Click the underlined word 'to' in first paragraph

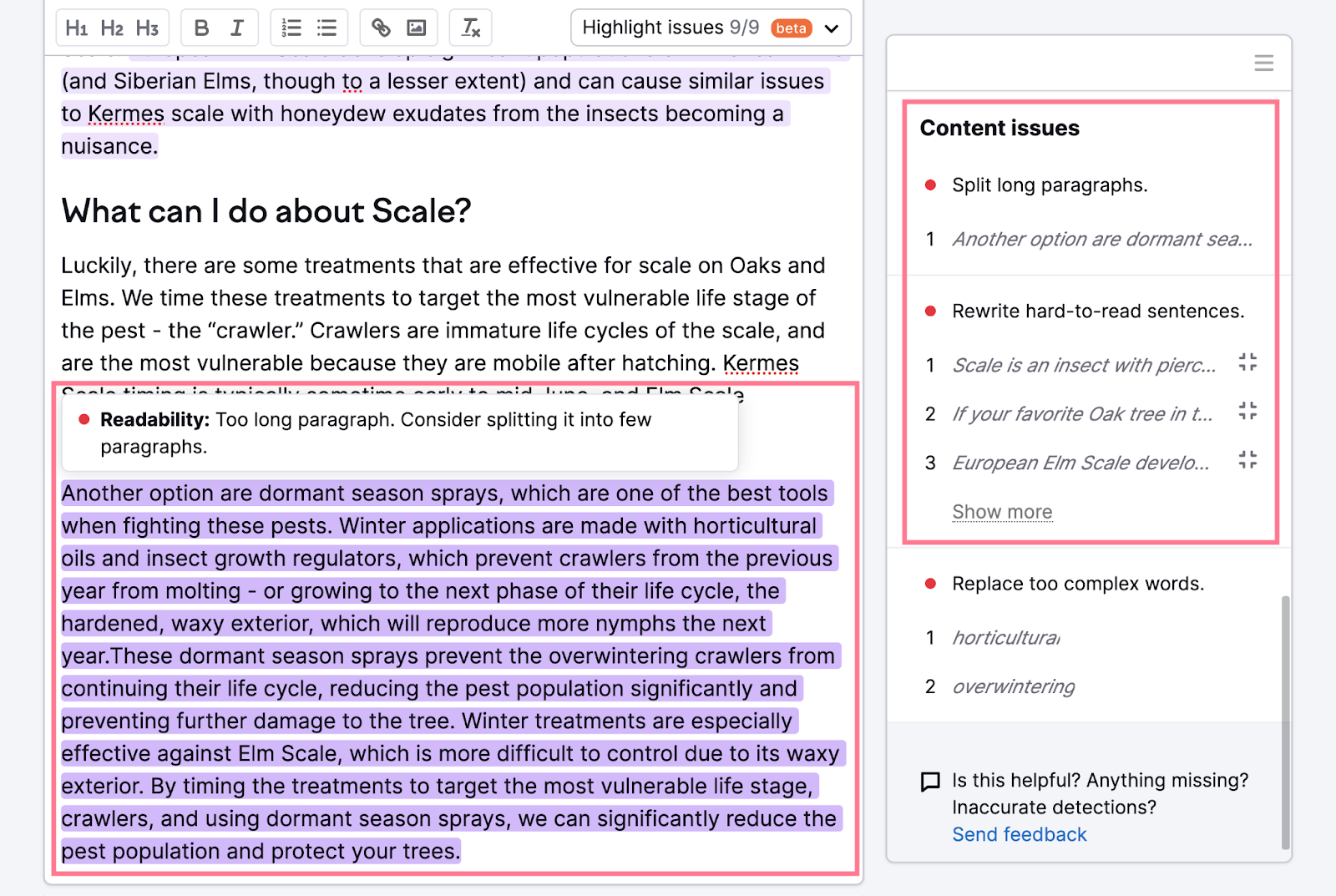(352, 82)
